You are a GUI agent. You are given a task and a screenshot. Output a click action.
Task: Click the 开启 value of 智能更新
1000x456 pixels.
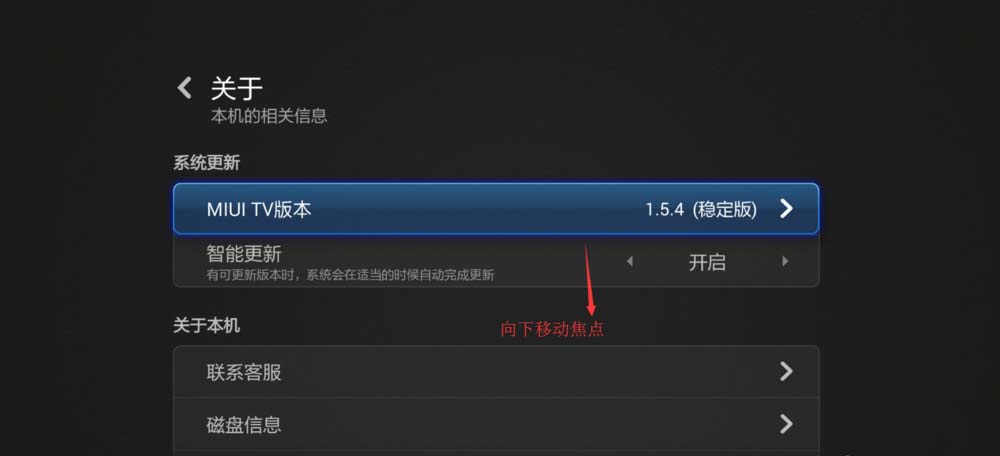pos(707,262)
